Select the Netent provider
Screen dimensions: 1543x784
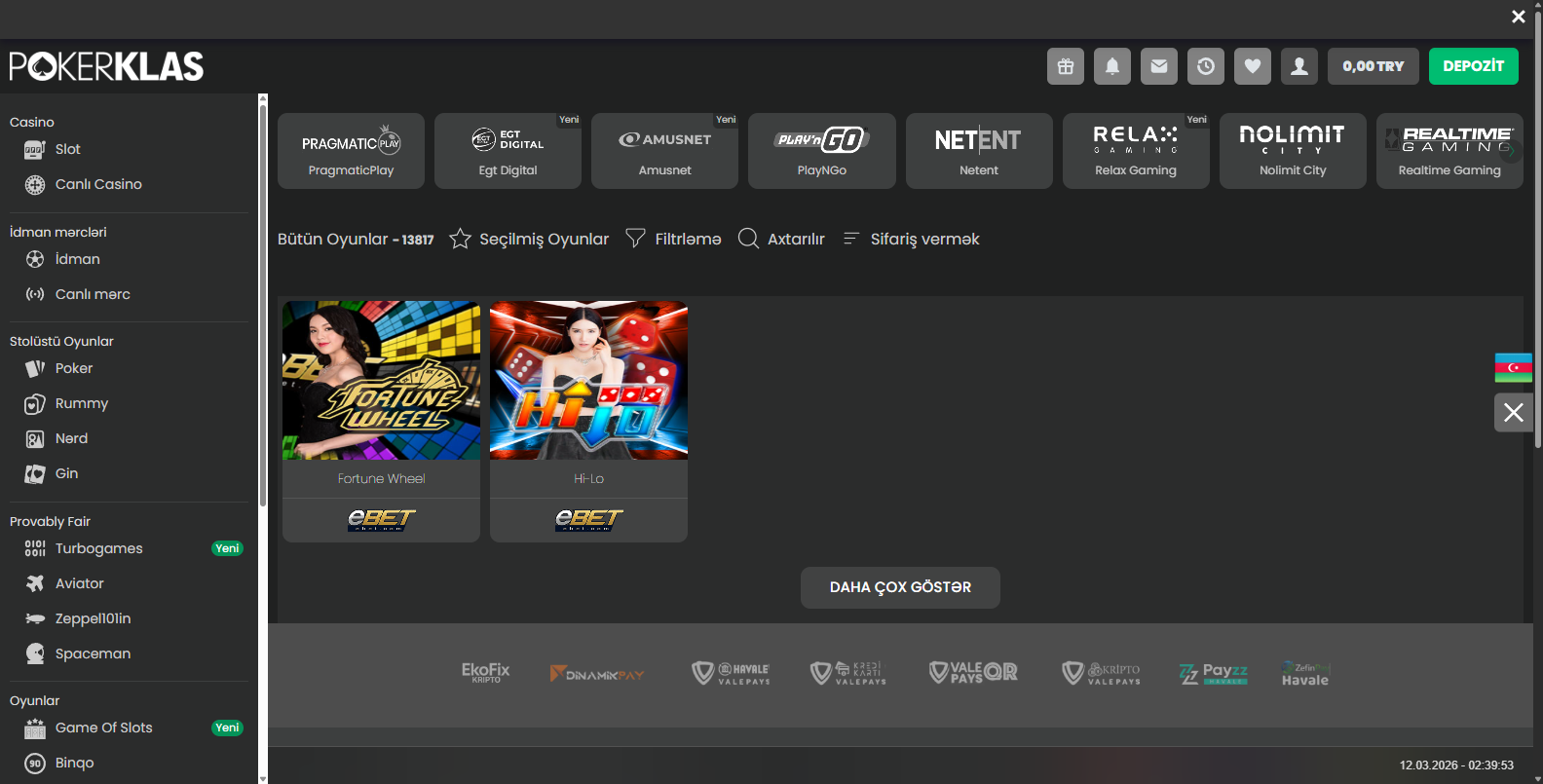pyautogui.click(x=979, y=151)
